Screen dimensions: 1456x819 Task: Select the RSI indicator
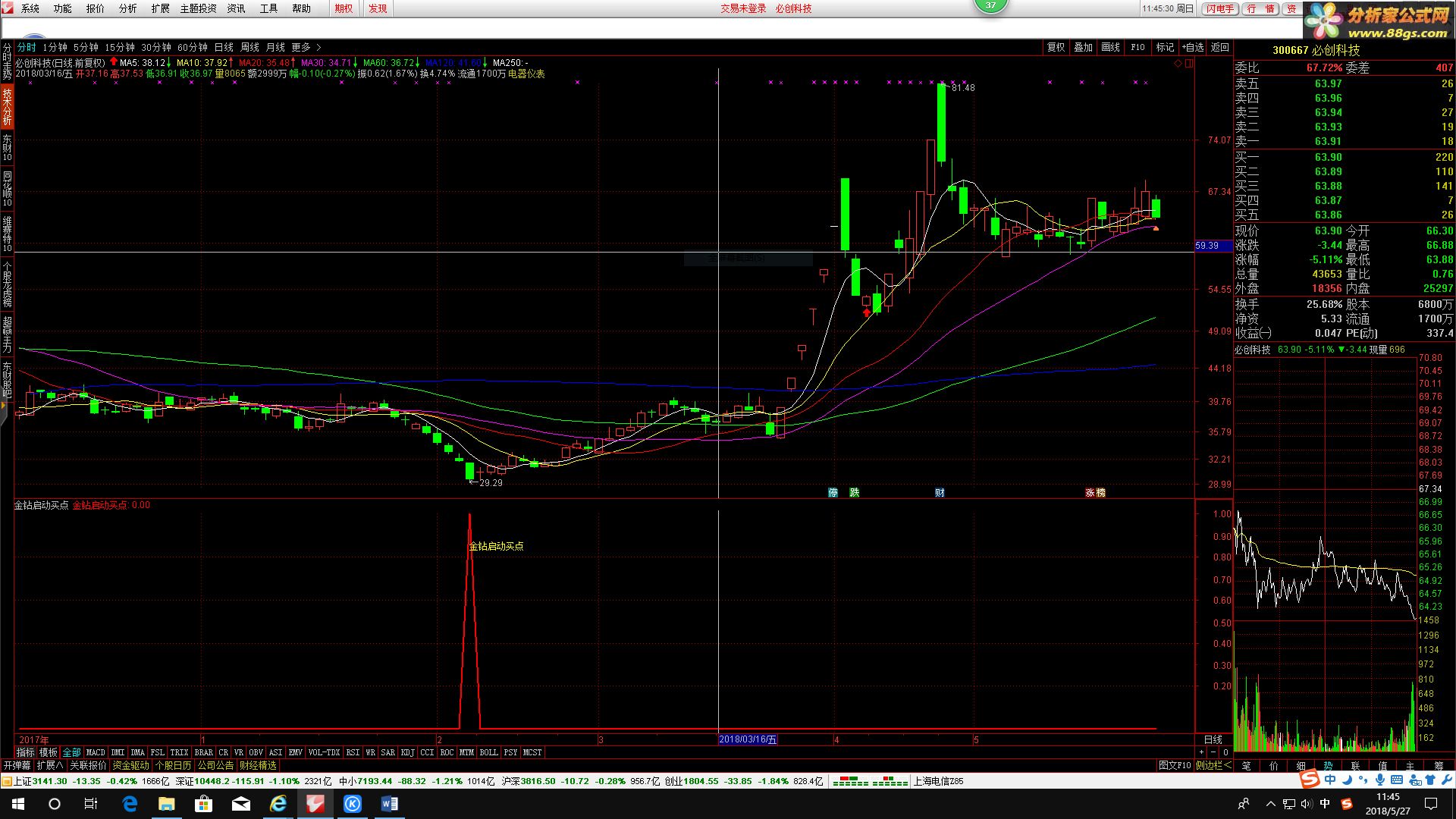[353, 752]
